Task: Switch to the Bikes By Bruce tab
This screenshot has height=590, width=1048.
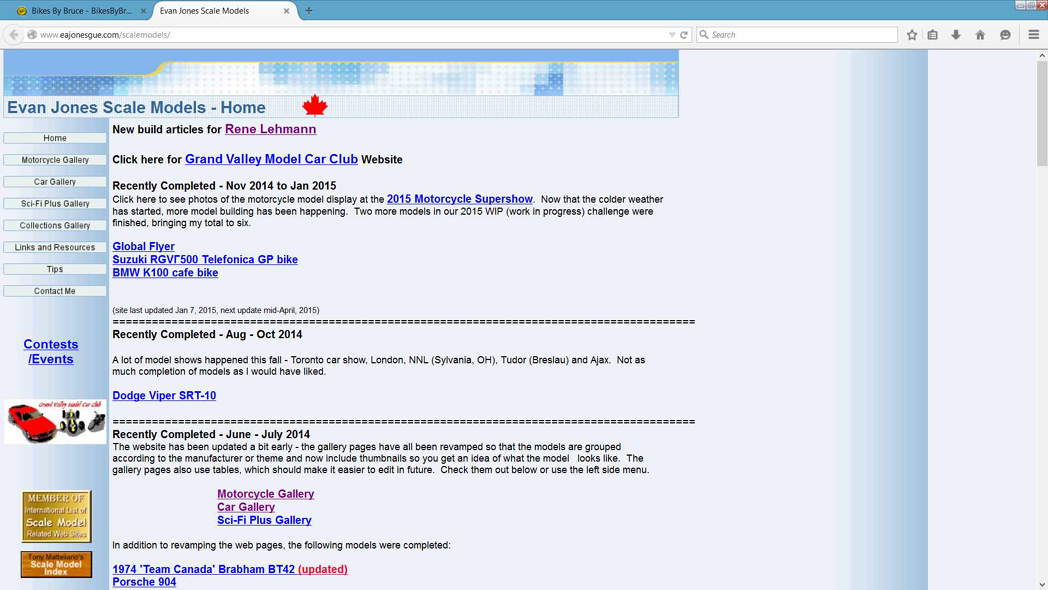Action: point(80,11)
